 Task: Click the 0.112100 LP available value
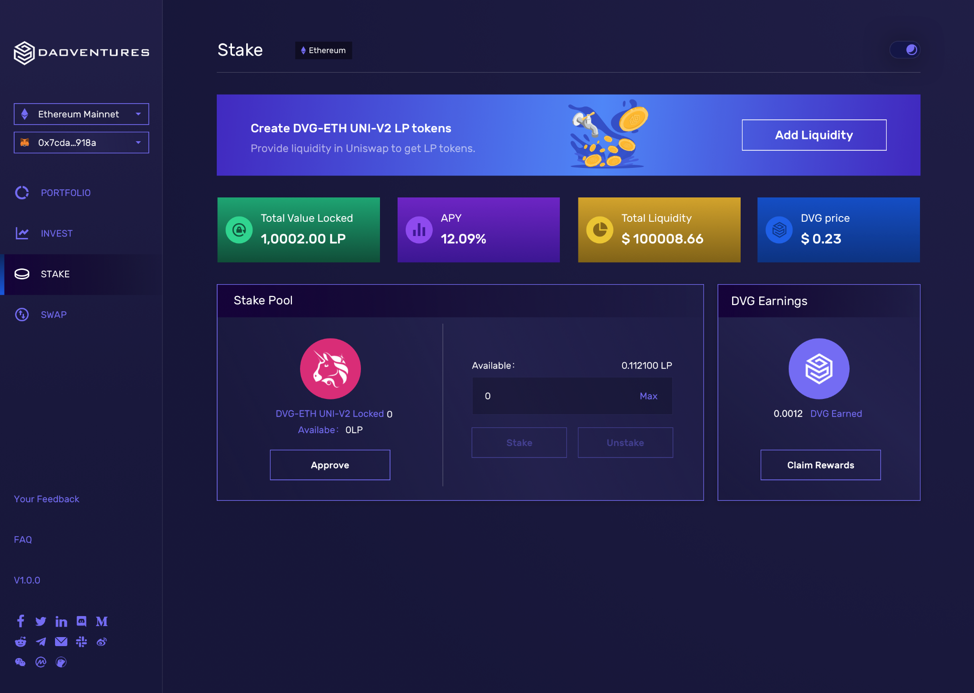647,366
